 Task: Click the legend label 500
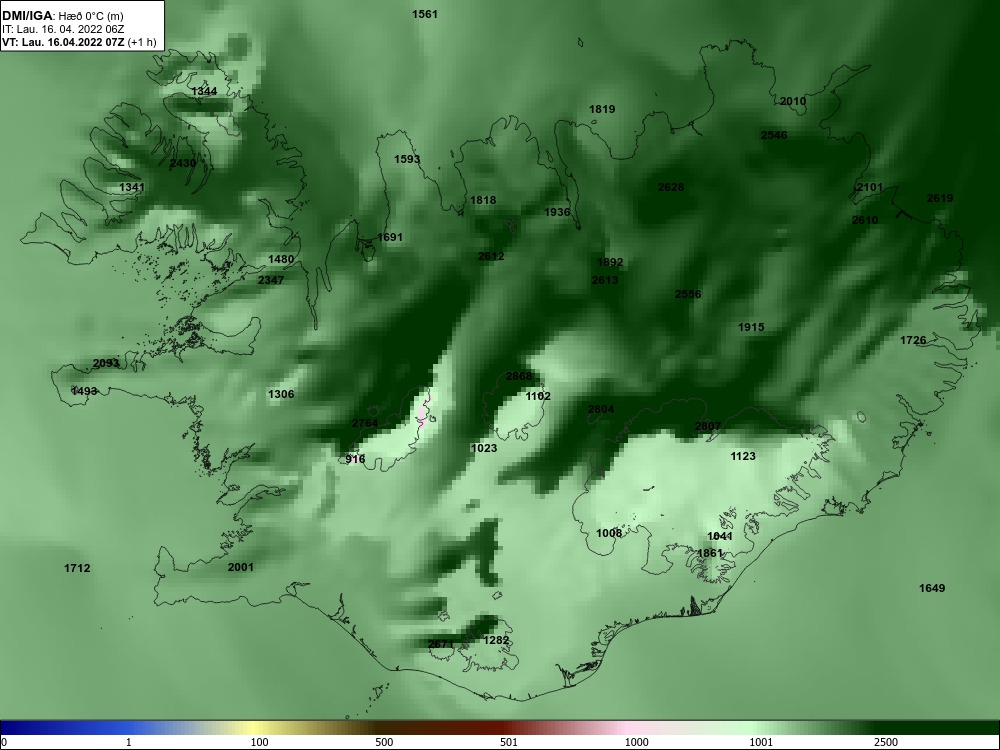coord(384,742)
